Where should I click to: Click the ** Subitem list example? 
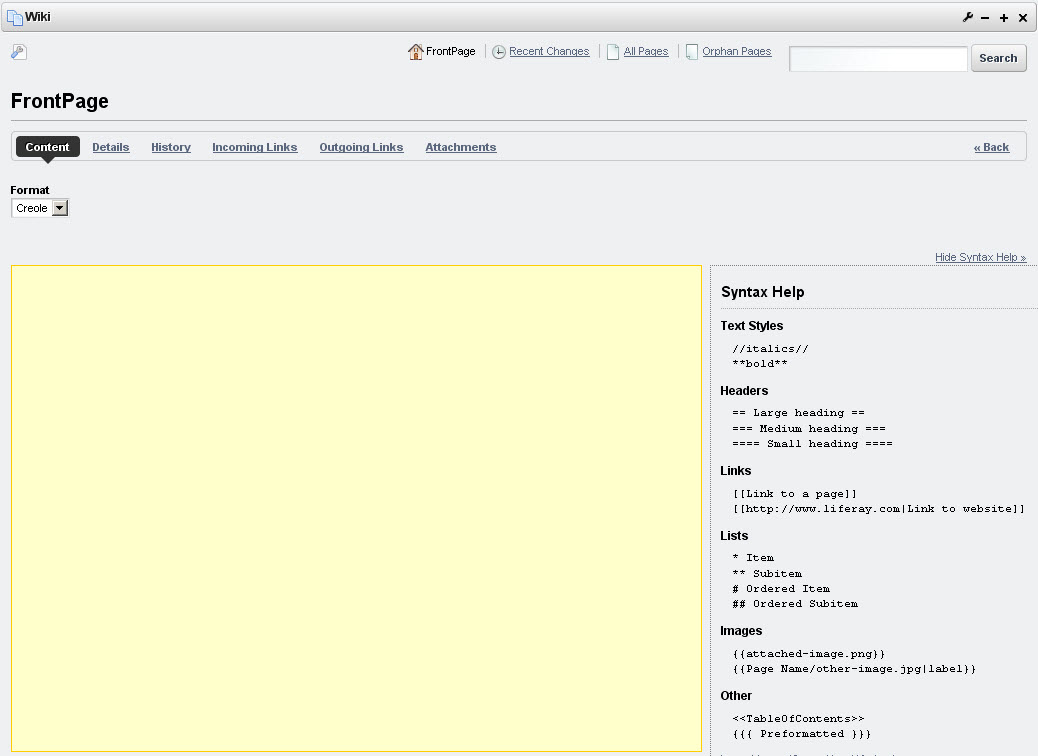[x=767, y=573]
